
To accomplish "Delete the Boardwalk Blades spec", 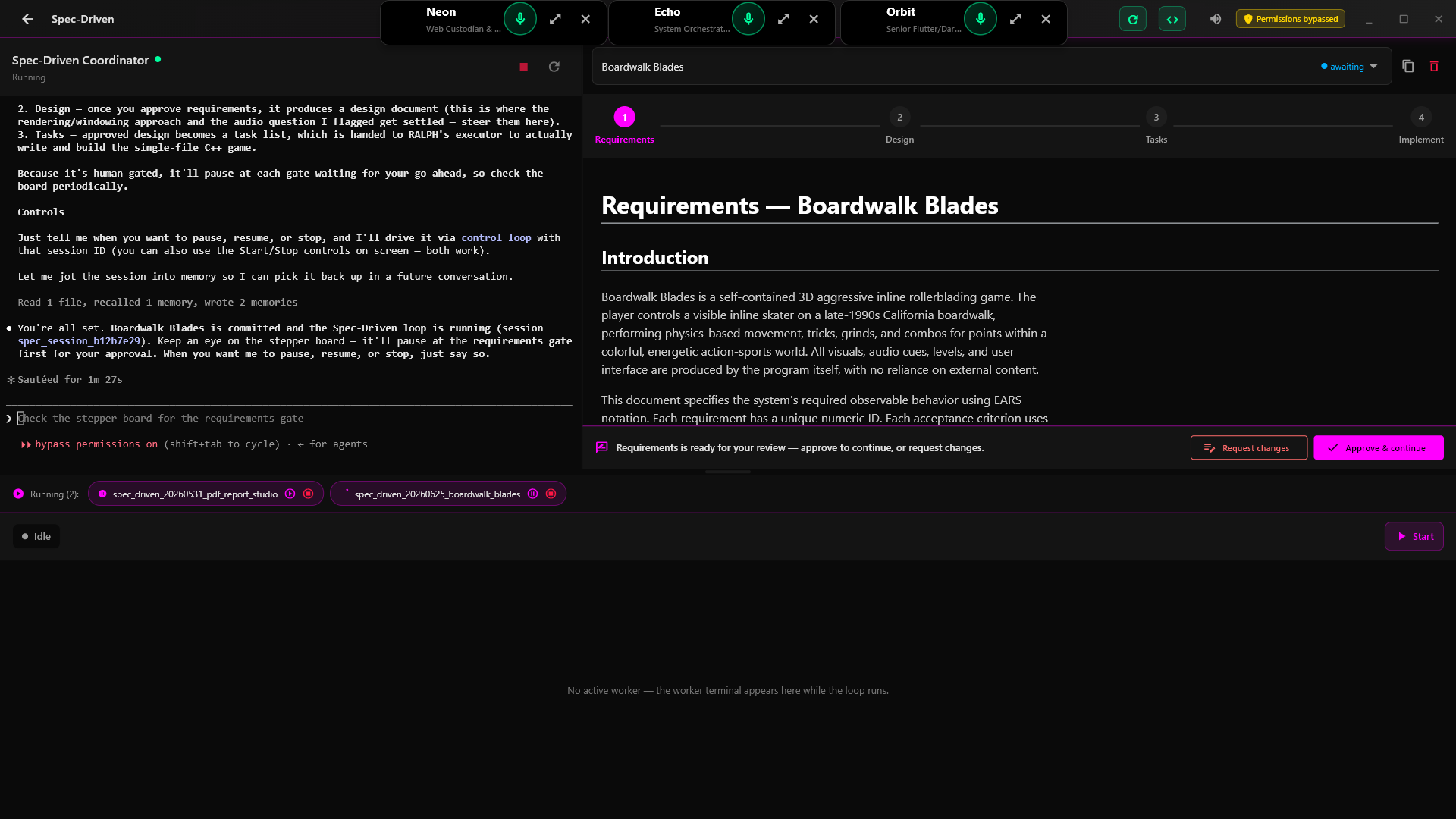I will click(1434, 67).
